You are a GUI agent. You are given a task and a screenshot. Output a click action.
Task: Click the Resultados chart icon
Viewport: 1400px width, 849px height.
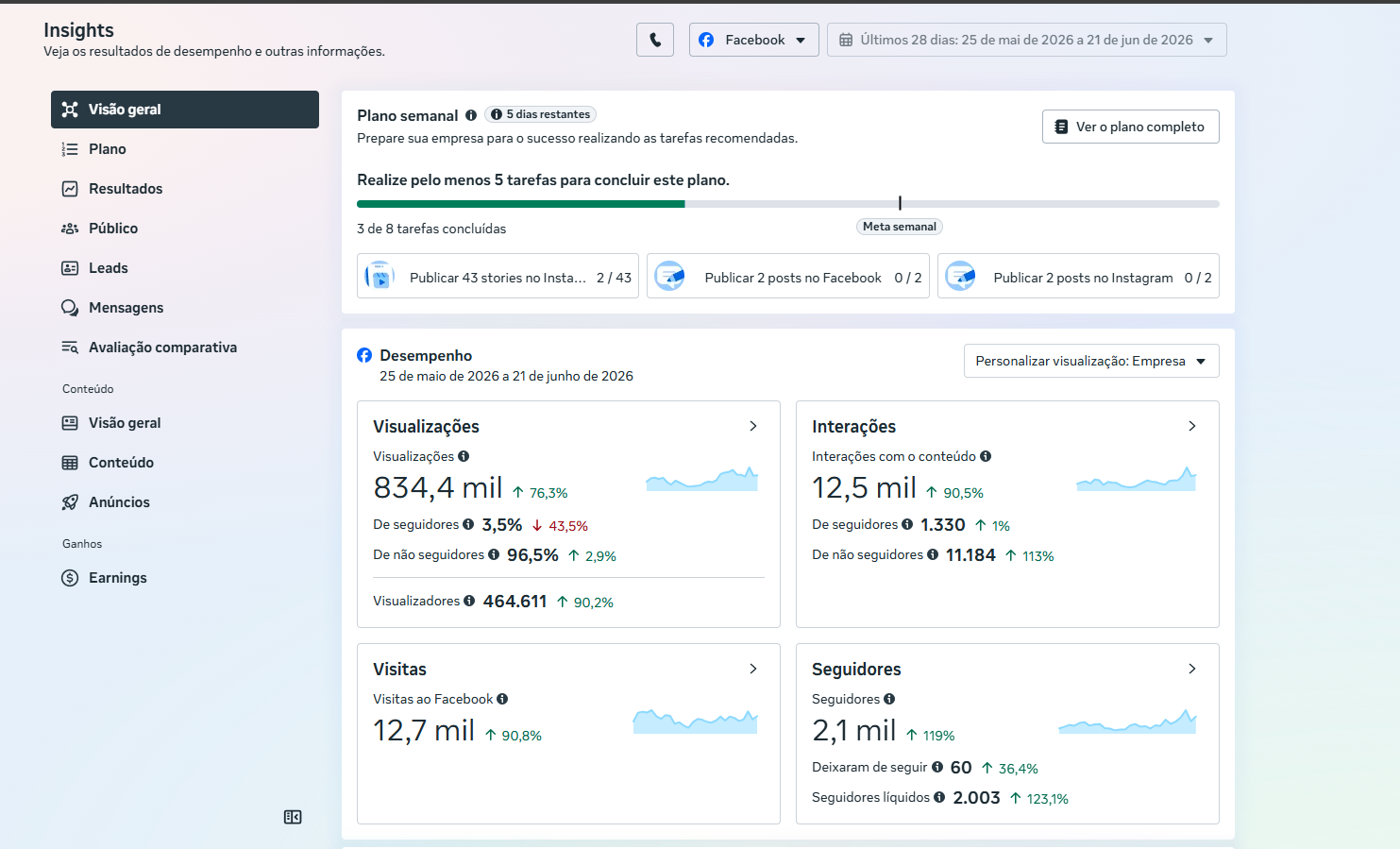pyautogui.click(x=70, y=189)
